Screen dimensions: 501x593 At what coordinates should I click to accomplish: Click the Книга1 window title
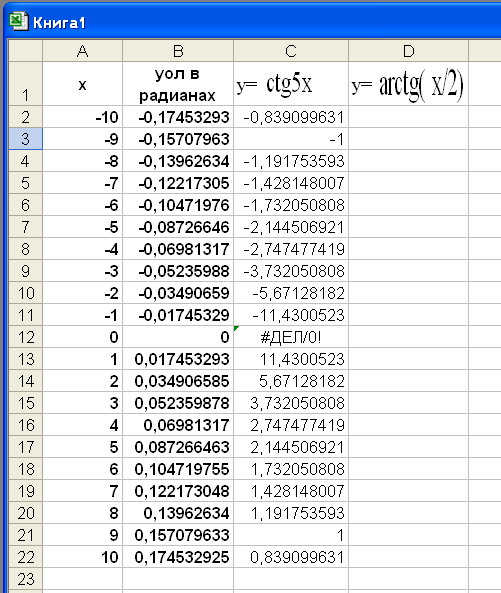tap(59, 23)
